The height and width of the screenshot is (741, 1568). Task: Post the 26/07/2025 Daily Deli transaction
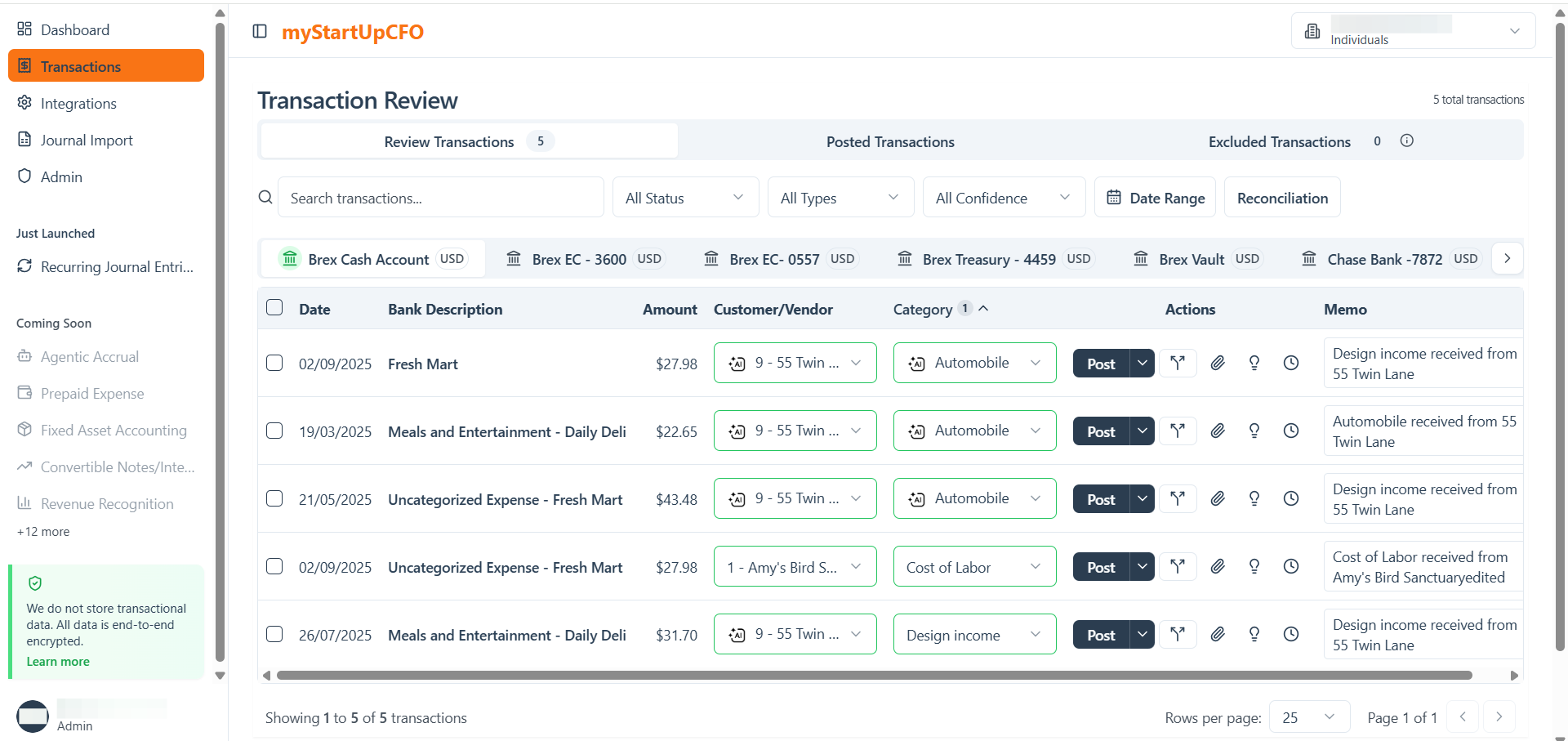(x=1101, y=634)
